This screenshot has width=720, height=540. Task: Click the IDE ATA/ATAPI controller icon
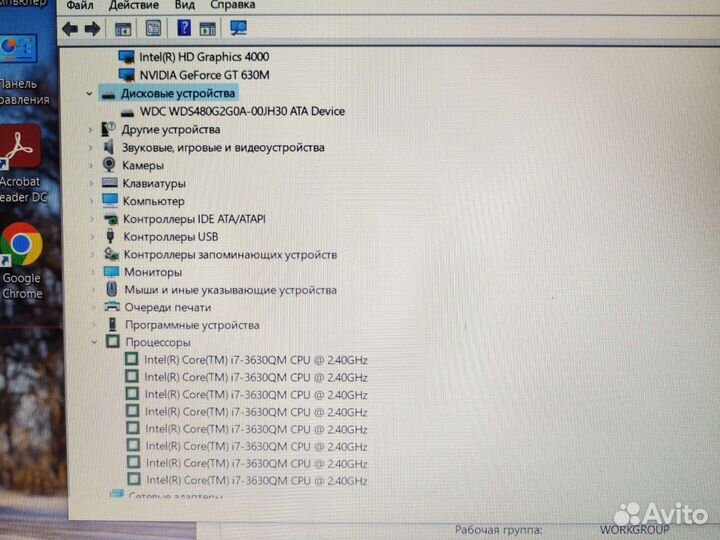coord(111,219)
